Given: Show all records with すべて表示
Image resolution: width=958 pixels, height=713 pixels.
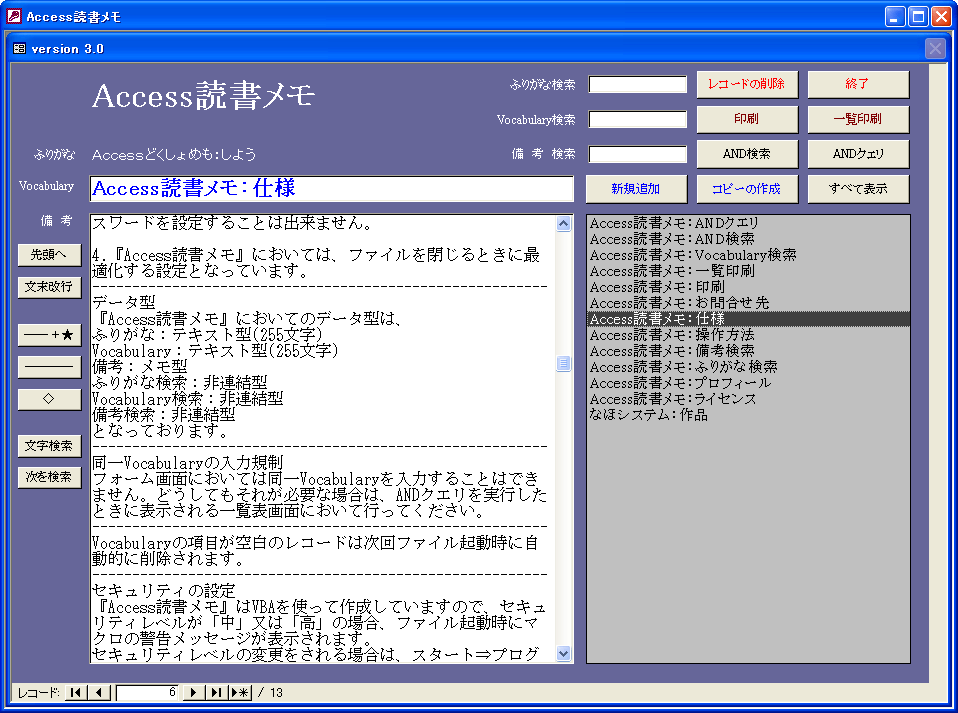Looking at the screenshot, I should click(x=858, y=189).
